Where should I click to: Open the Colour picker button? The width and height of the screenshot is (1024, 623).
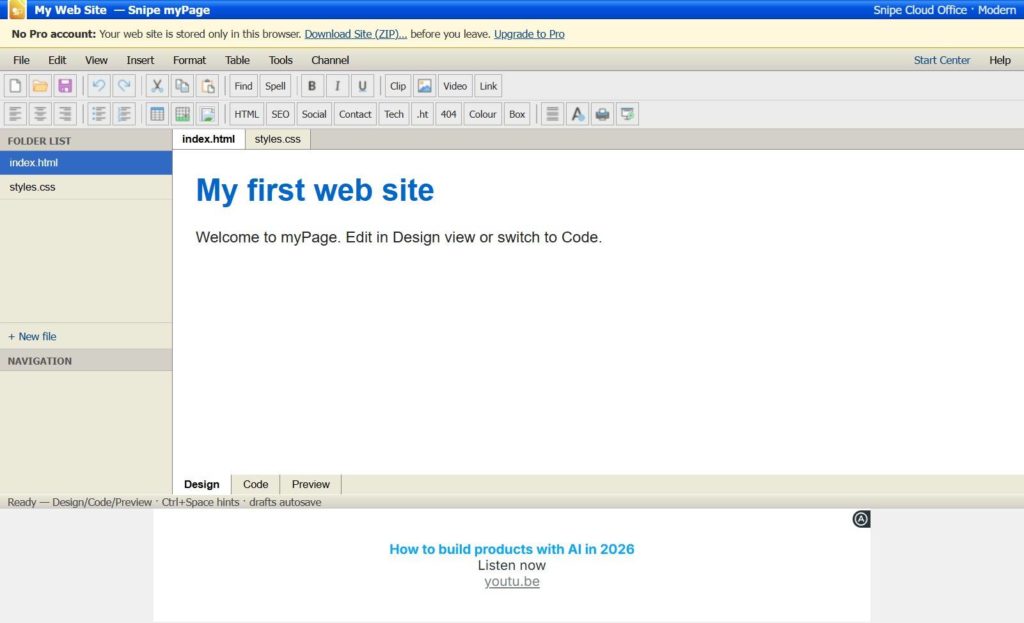click(x=483, y=114)
